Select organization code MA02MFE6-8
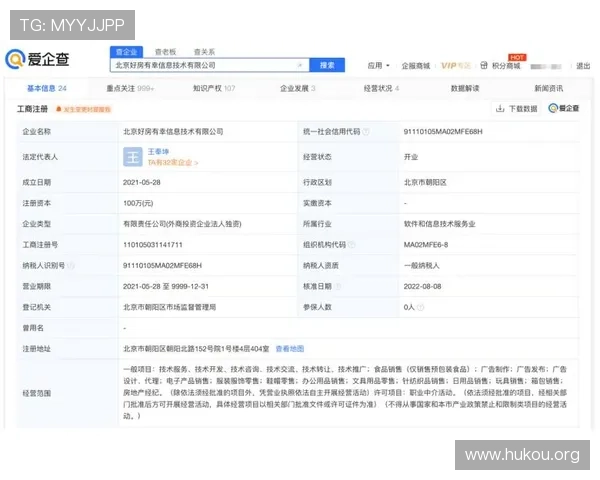Viewport: 600px width, 480px height. click(426, 245)
